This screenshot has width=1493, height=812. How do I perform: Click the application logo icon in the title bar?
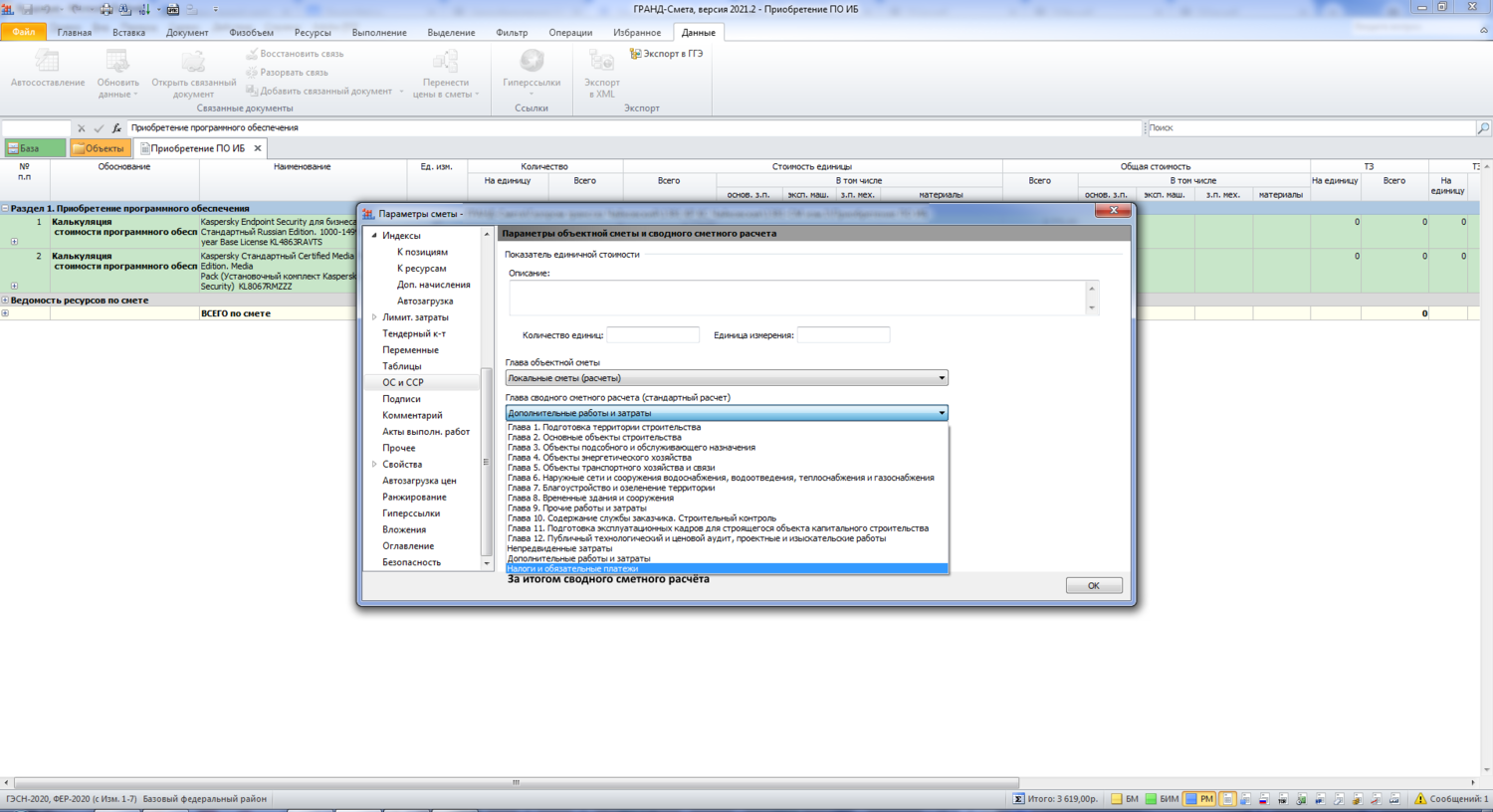click(8, 9)
